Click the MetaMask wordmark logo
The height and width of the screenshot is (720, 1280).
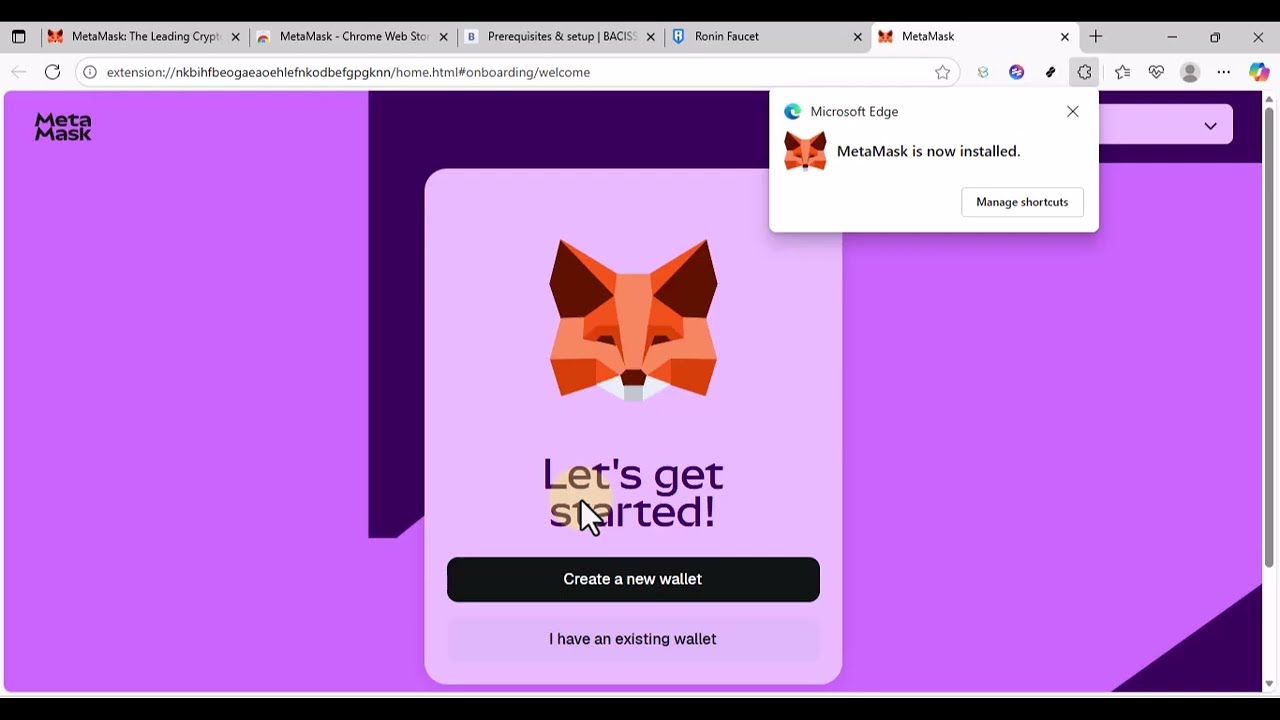[x=63, y=127]
